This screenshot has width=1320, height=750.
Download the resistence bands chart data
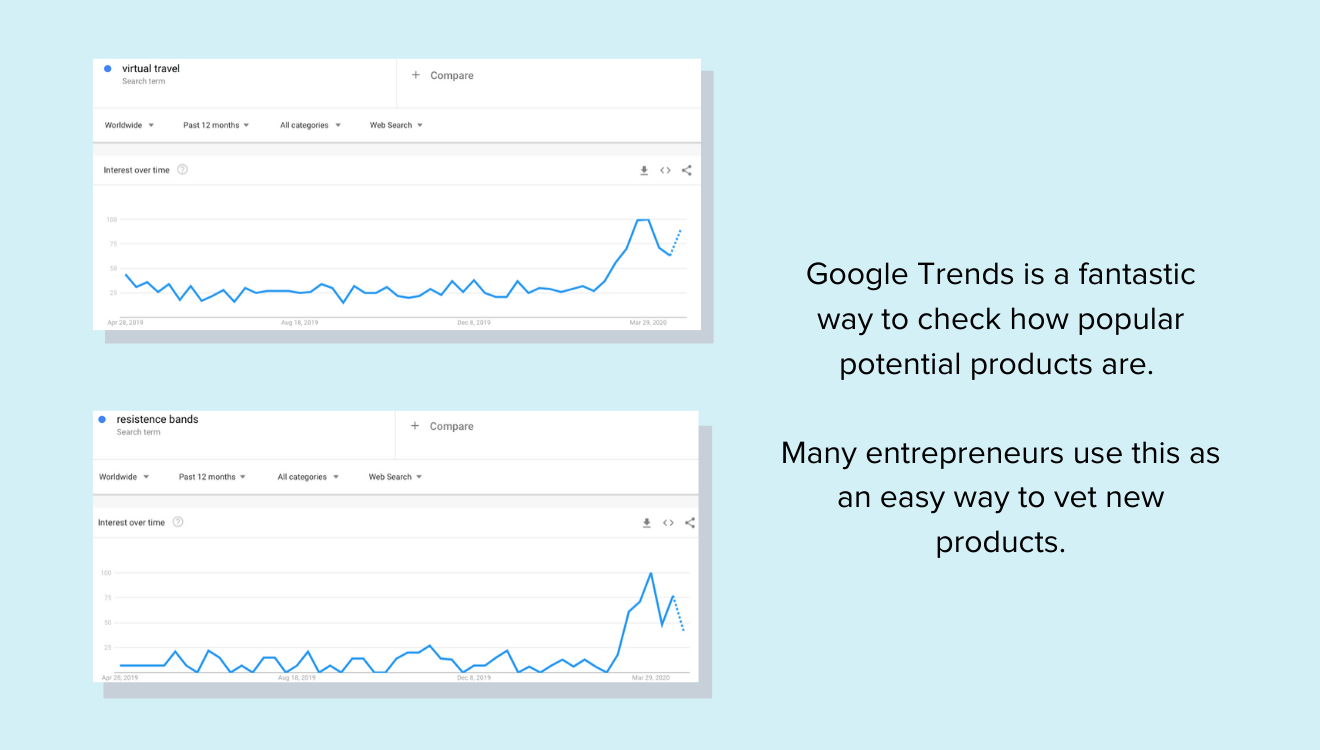click(x=647, y=523)
